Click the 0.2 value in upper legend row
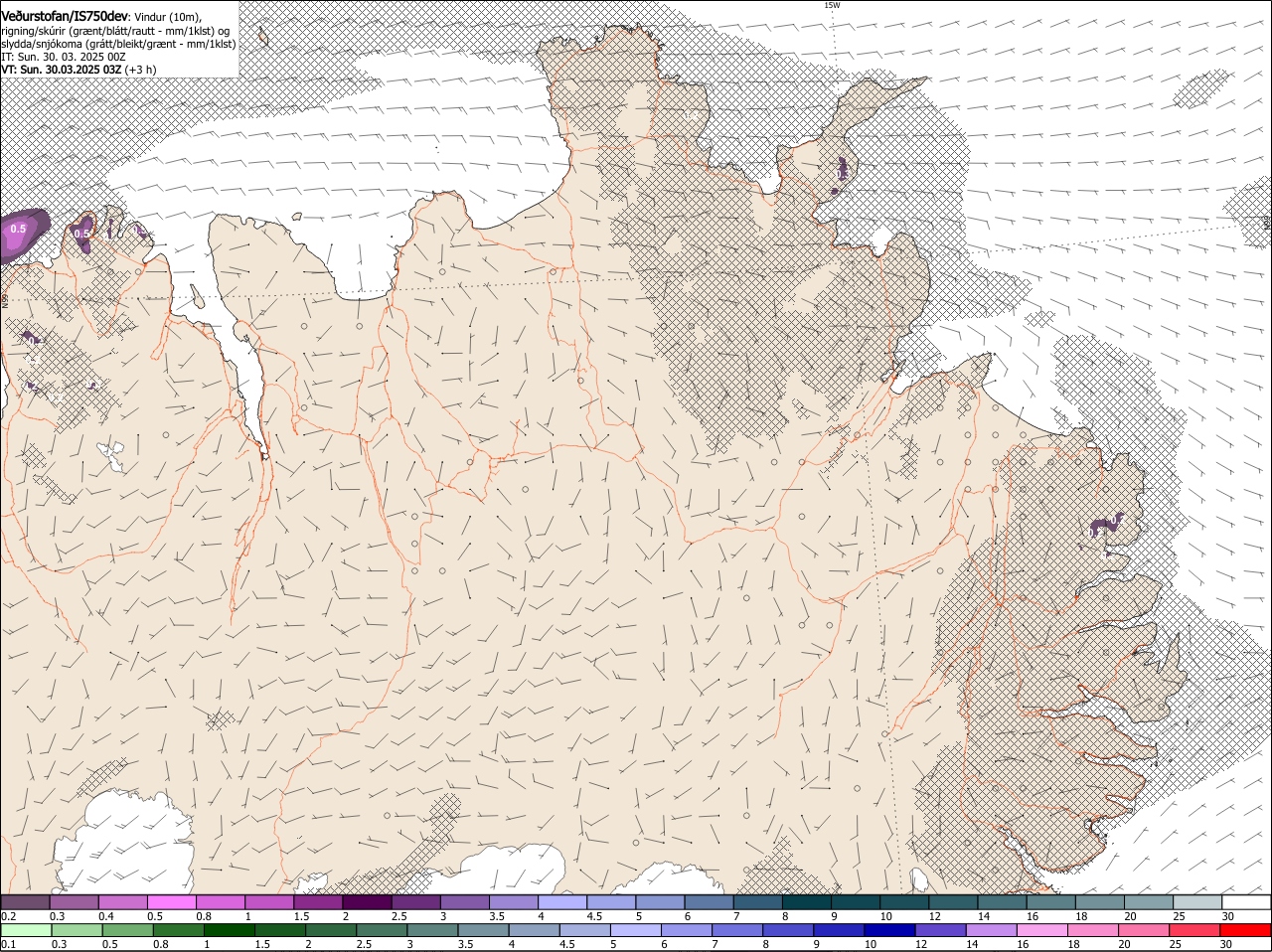Viewport: 1272px width, 952px height. (x=8, y=916)
